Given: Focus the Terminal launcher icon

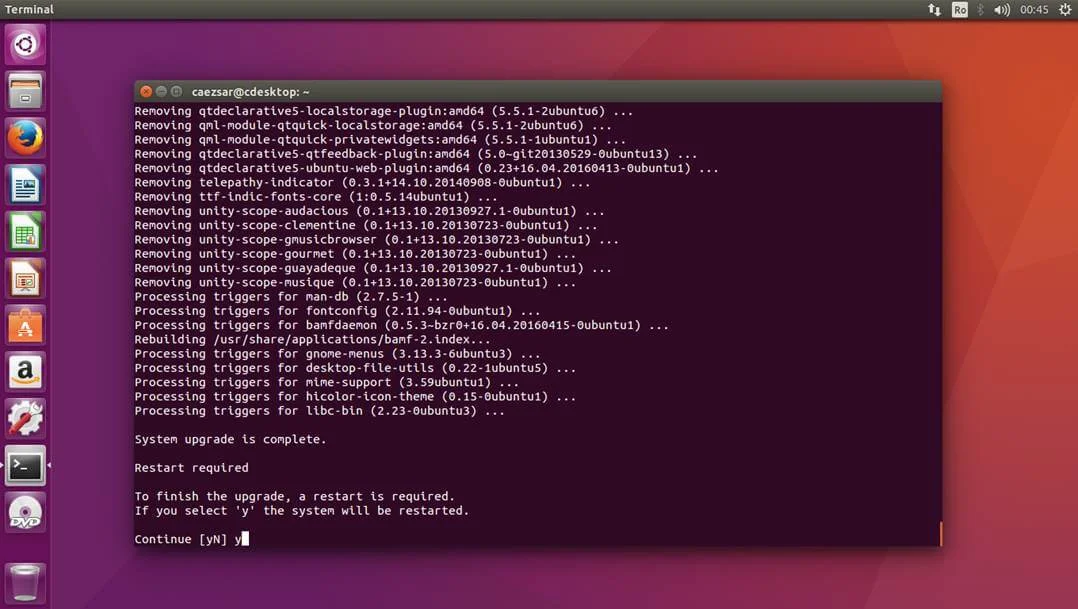Looking at the screenshot, I should (25, 465).
